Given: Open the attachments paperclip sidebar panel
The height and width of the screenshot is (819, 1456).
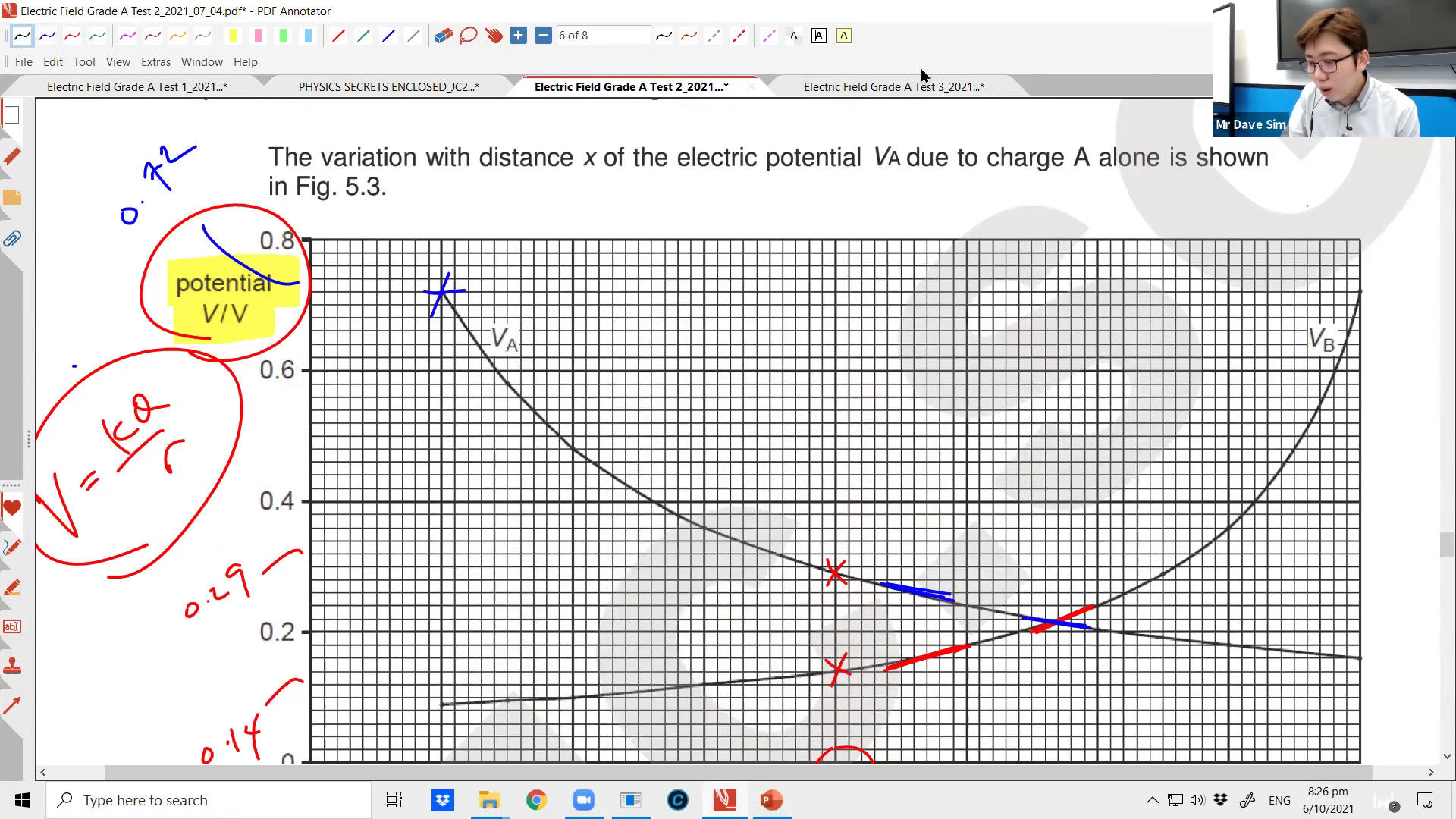Looking at the screenshot, I should [12, 239].
